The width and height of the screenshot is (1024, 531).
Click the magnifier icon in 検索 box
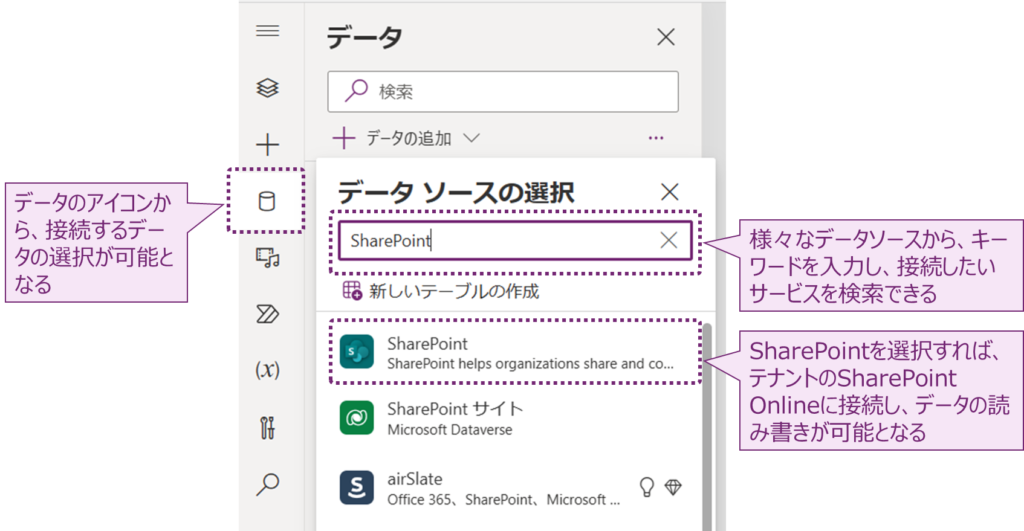click(356, 91)
